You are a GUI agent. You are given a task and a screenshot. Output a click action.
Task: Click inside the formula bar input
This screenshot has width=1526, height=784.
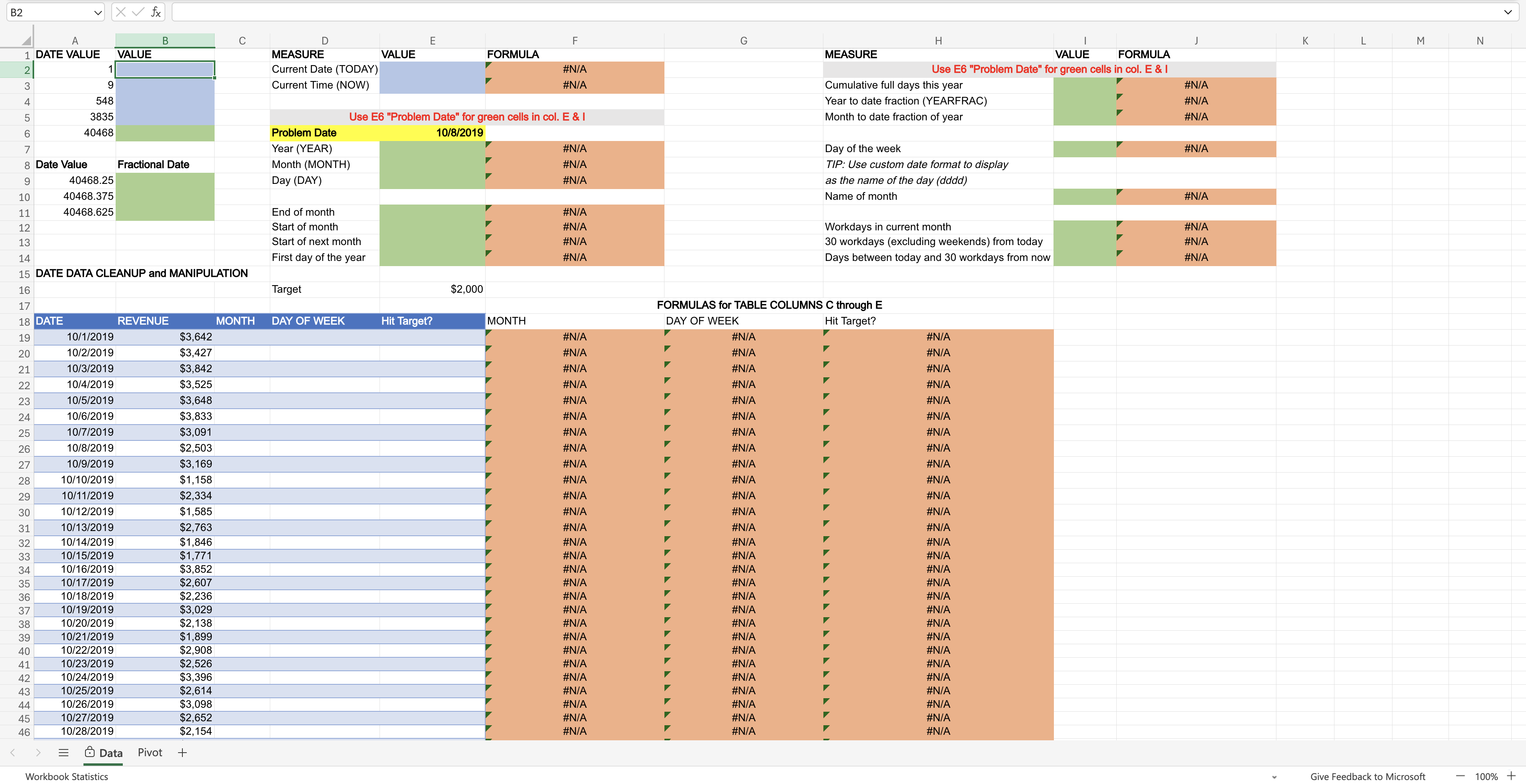pos(829,12)
